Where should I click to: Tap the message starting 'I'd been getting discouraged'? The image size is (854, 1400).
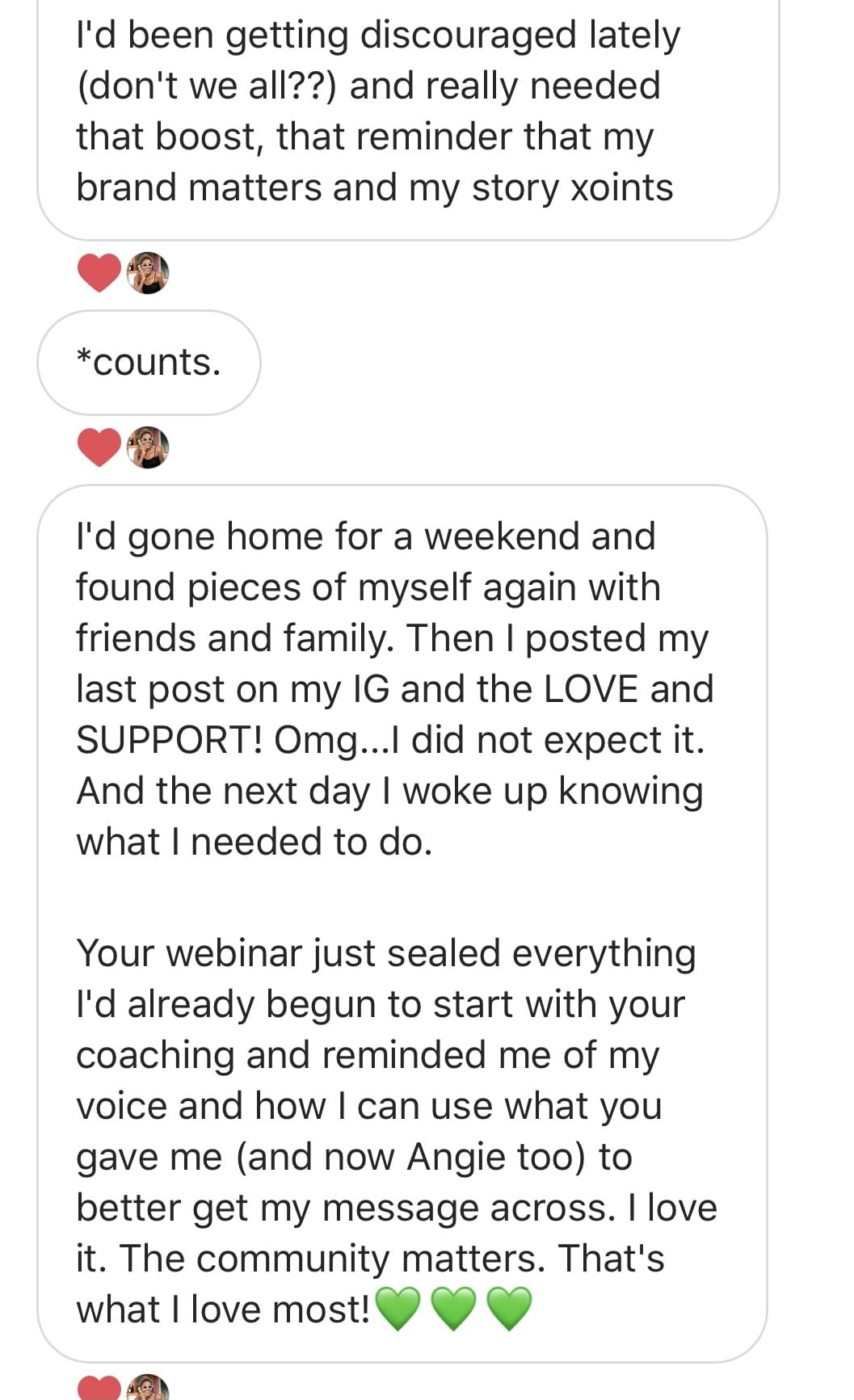[x=377, y=111]
